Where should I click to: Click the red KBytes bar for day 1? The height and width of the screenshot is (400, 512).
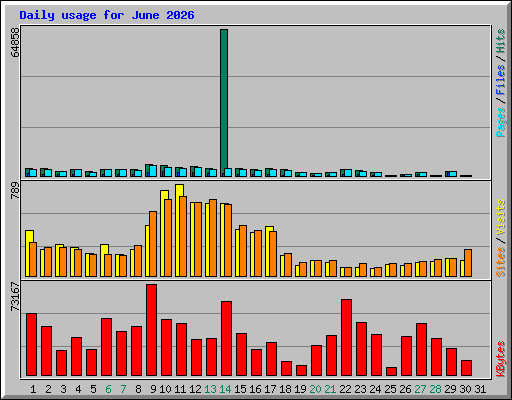(31, 344)
